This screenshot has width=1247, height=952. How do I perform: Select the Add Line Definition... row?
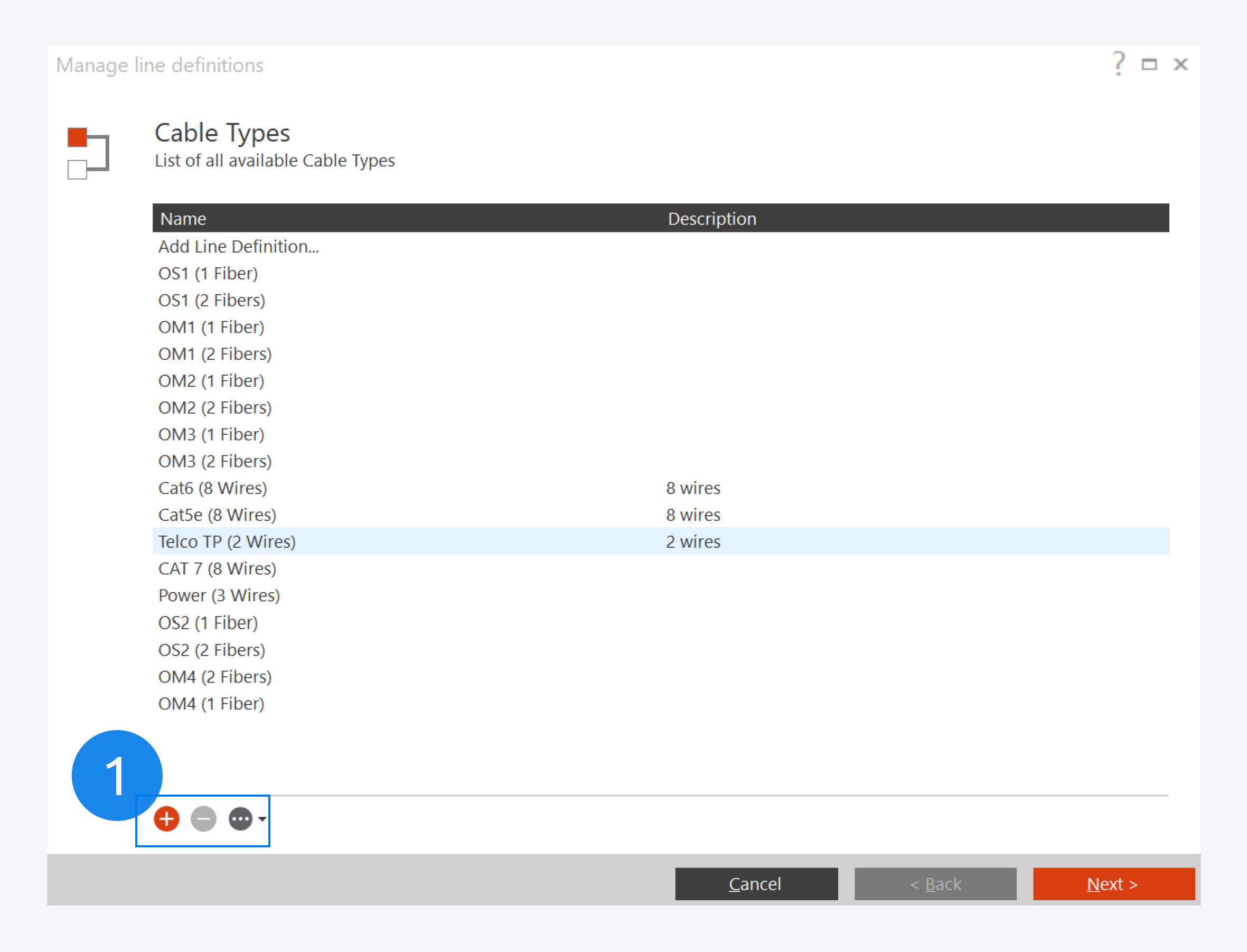[x=239, y=247]
